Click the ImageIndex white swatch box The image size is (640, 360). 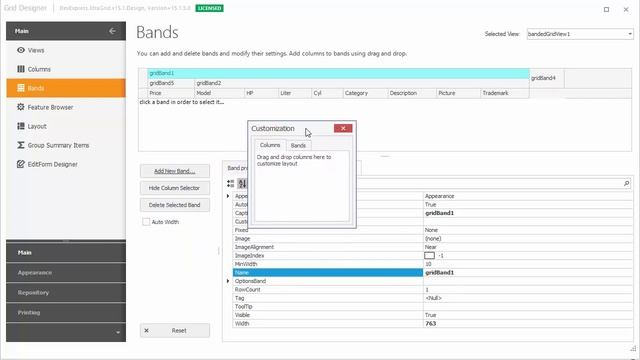429,256
